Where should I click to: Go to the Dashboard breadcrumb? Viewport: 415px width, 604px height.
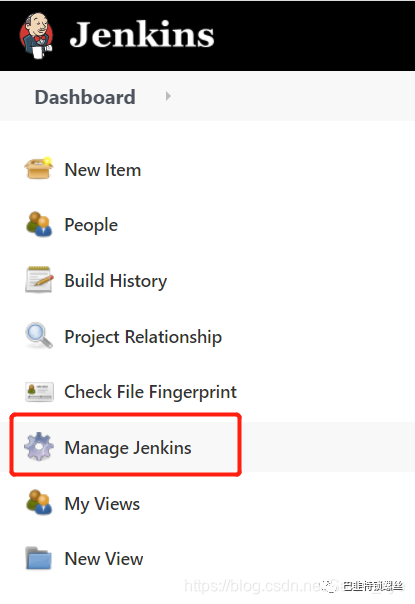pyautogui.click(x=85, y=97)
